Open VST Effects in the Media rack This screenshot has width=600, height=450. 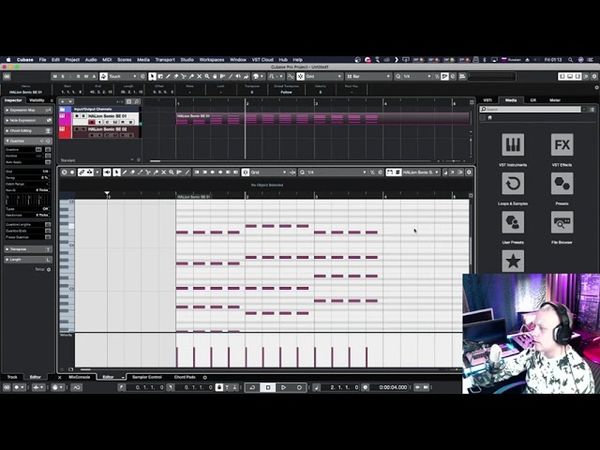pyautogui.click(x=562, y=145)
